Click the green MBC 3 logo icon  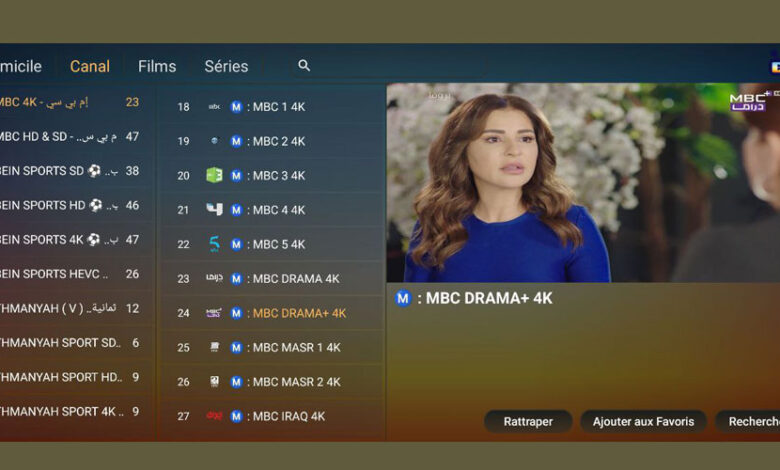coord(214,175)
